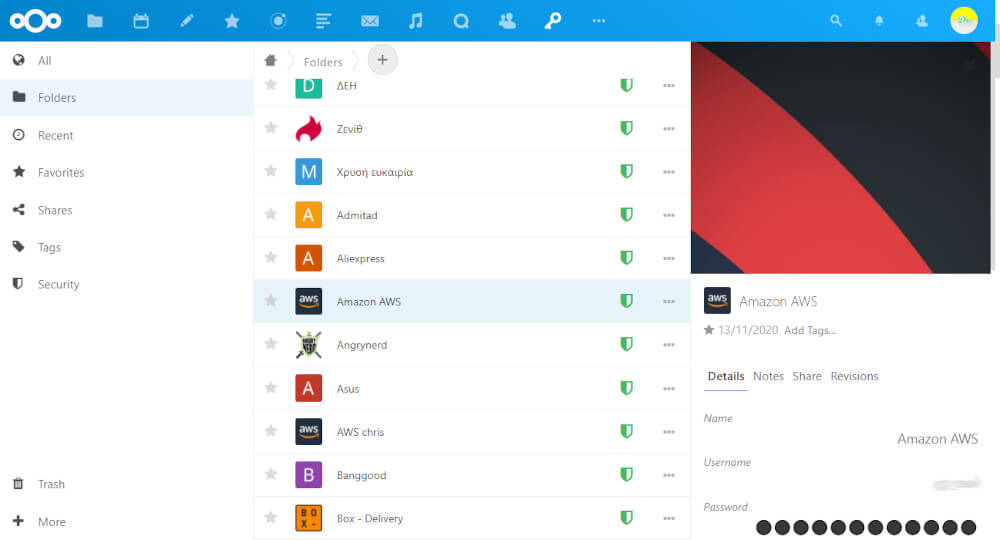Switch to the Notes tab
This screenshot has height=540, width=1000.
click(768, 376)
